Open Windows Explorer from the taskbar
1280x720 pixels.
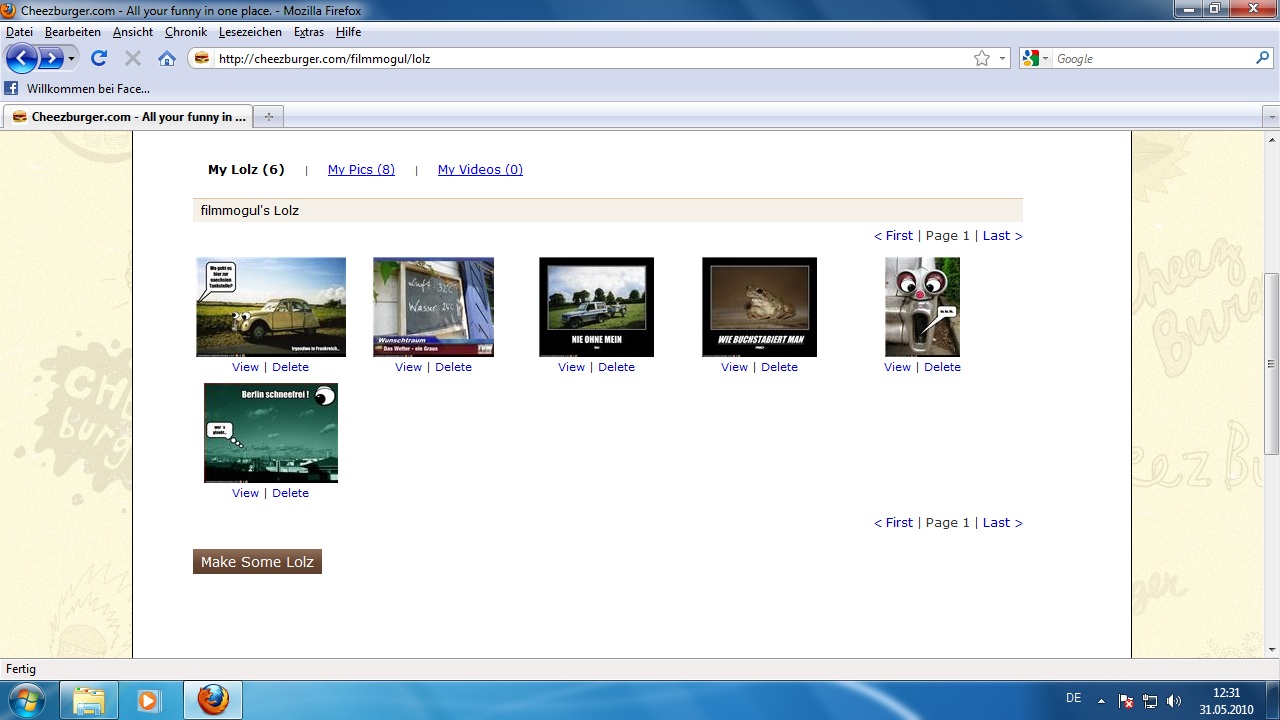pos(89,700)
